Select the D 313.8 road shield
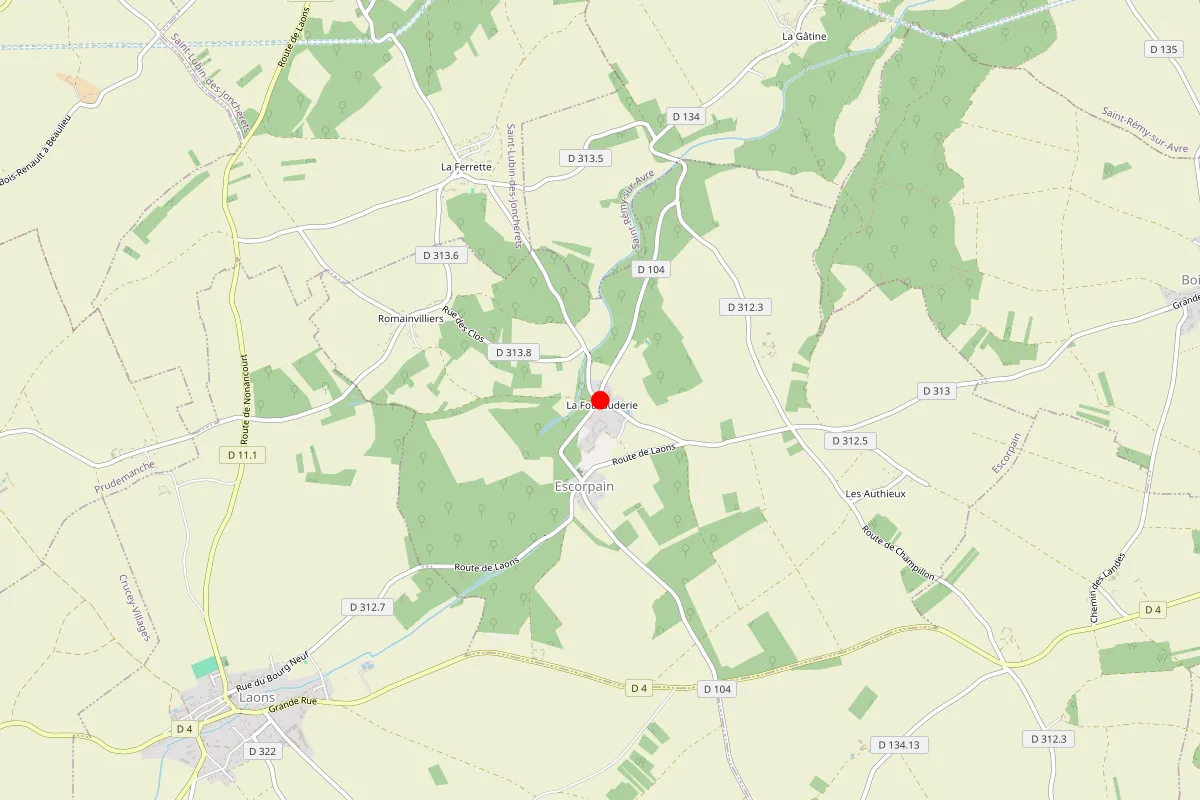The image size is (1200, 800). coord(514,352)
